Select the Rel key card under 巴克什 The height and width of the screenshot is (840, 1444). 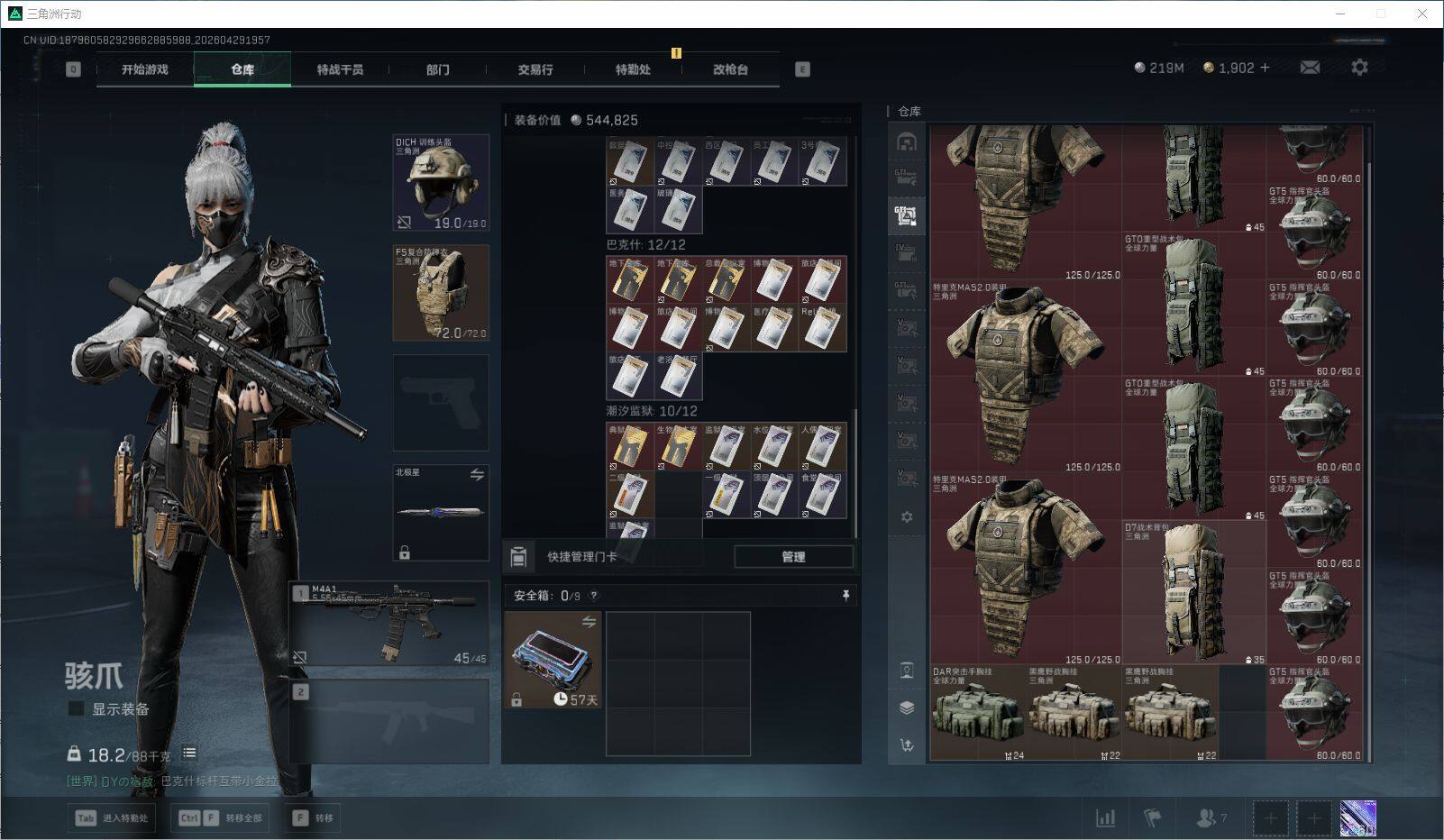coord(822,328)
